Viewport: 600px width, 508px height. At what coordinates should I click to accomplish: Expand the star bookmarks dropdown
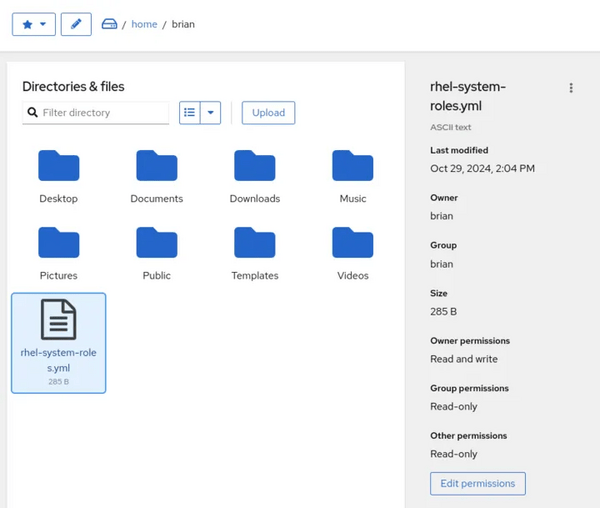pyautogui.click(x=34, y=24)
